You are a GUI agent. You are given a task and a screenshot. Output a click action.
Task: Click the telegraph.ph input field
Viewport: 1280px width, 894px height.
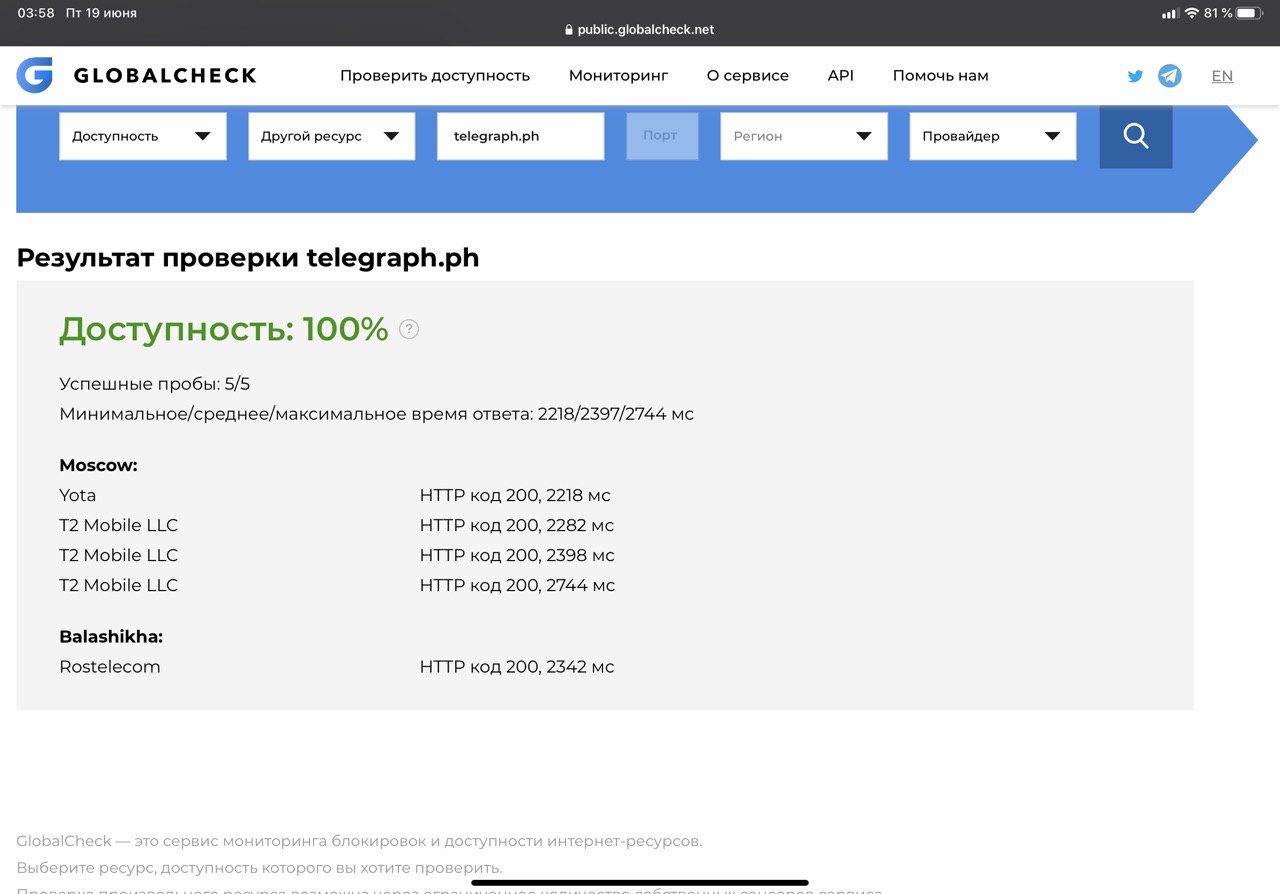(521, 136)
